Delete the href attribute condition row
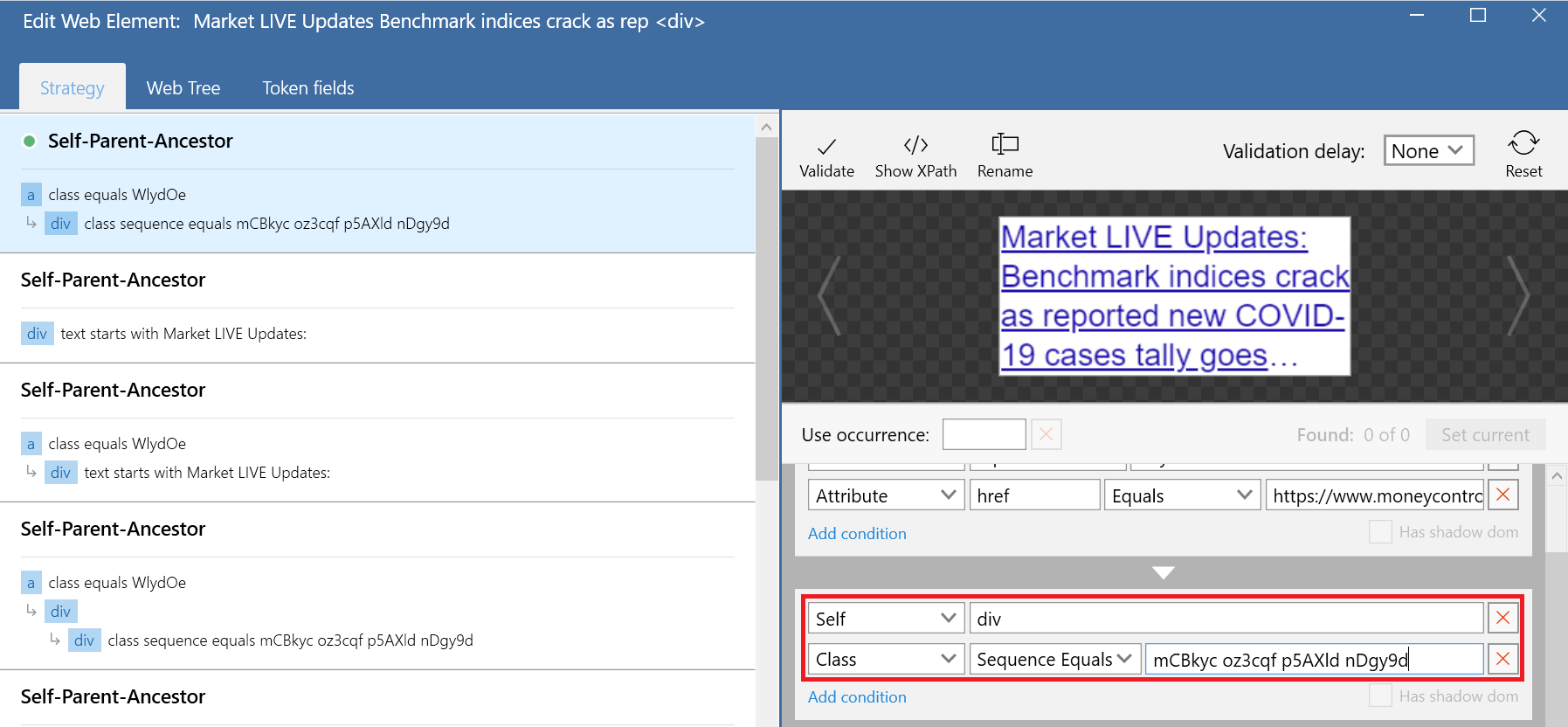 1502,495
